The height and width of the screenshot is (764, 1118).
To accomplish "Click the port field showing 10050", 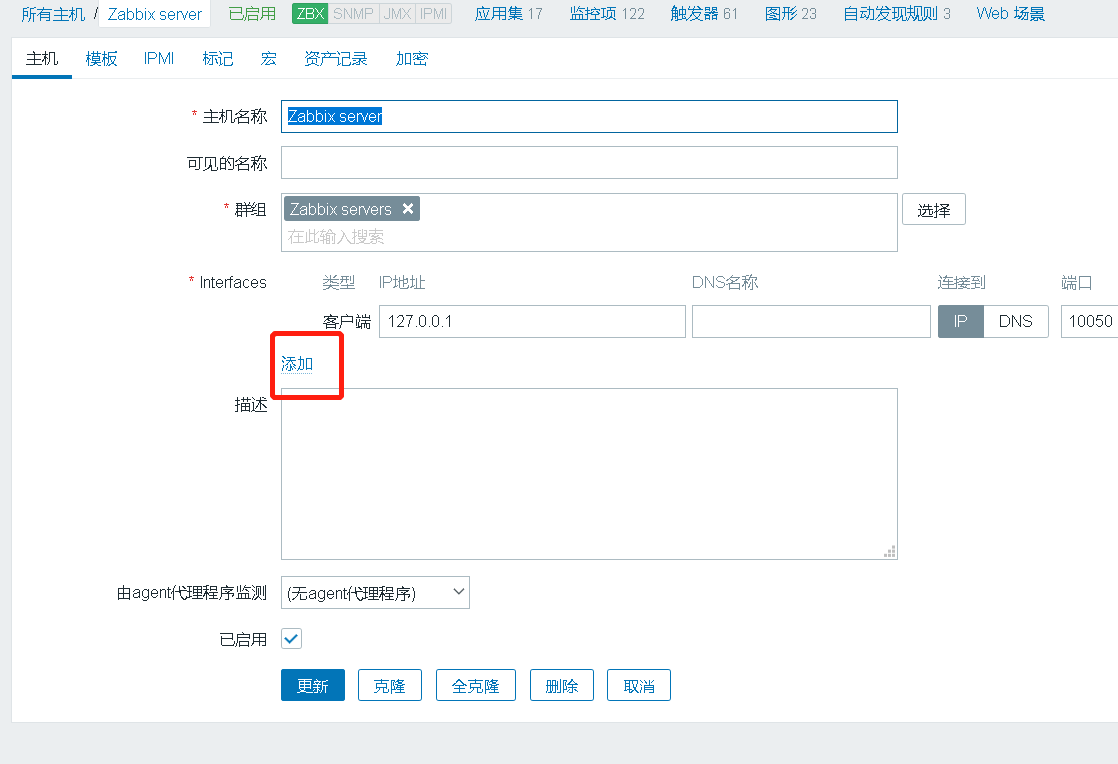I will (1089, 321).
